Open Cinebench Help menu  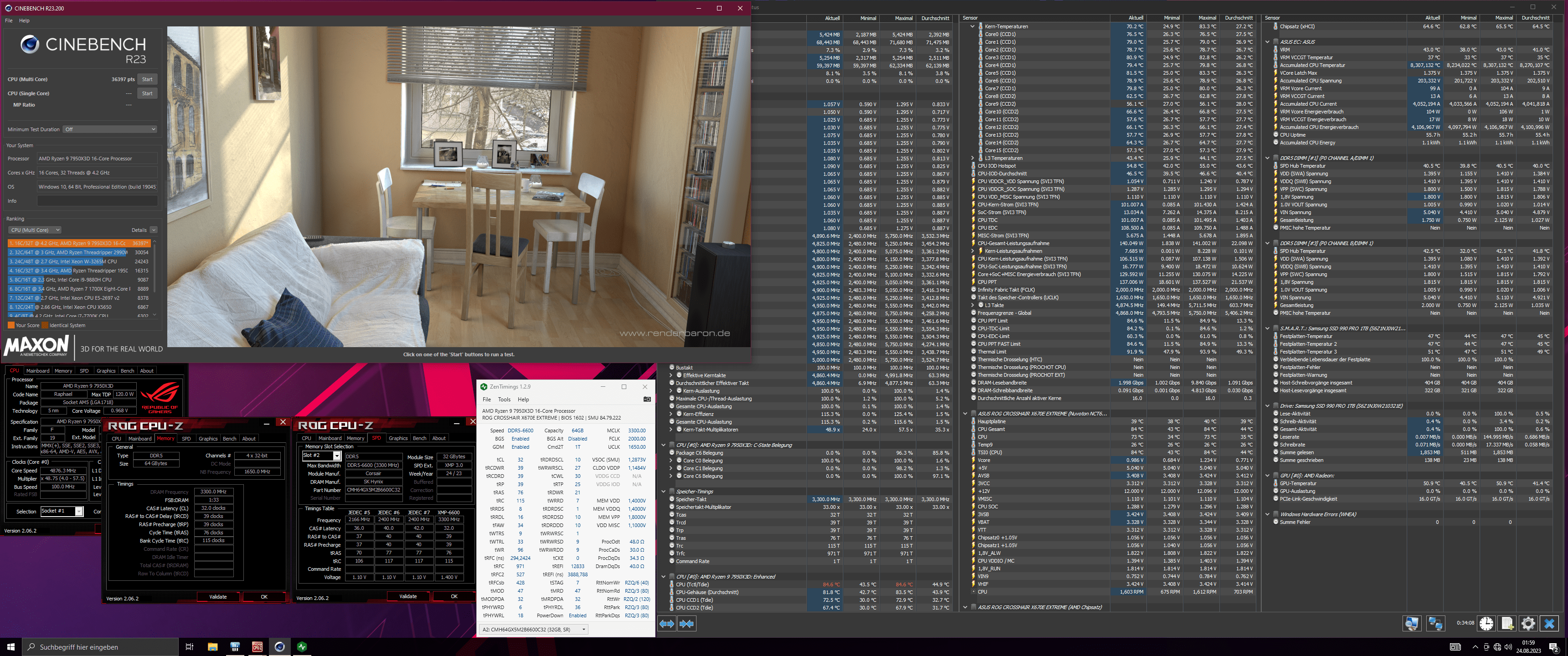point(24,20)
